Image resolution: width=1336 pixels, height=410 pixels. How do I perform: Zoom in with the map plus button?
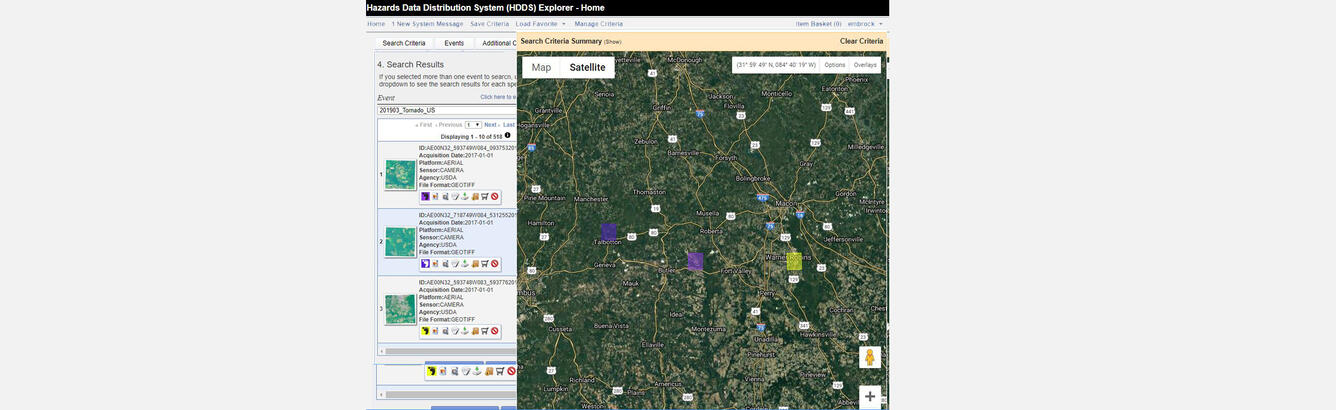pyautogui.click(x=870, y=397)
